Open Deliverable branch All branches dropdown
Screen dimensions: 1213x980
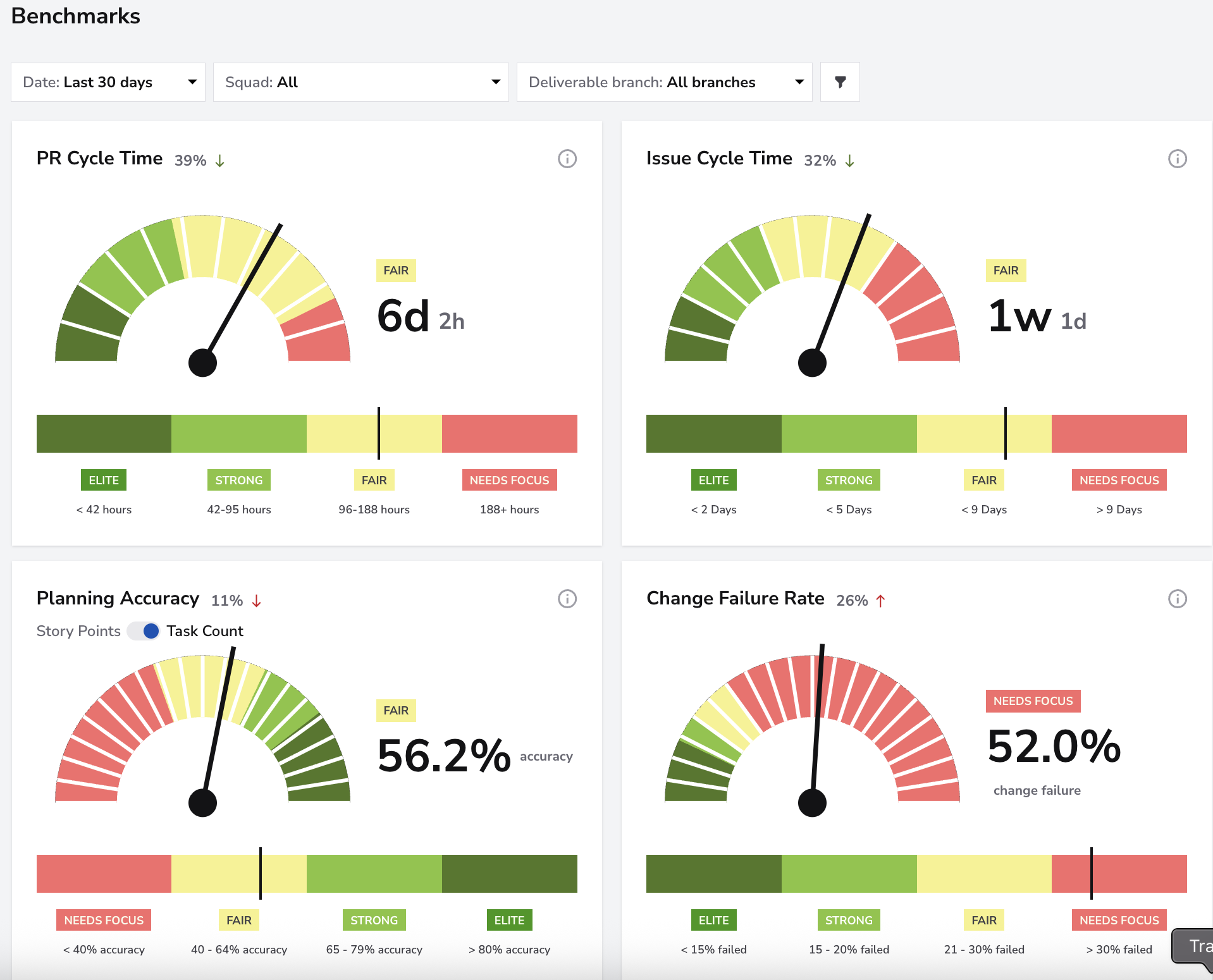pyautogui.click(x=665, y=82)
